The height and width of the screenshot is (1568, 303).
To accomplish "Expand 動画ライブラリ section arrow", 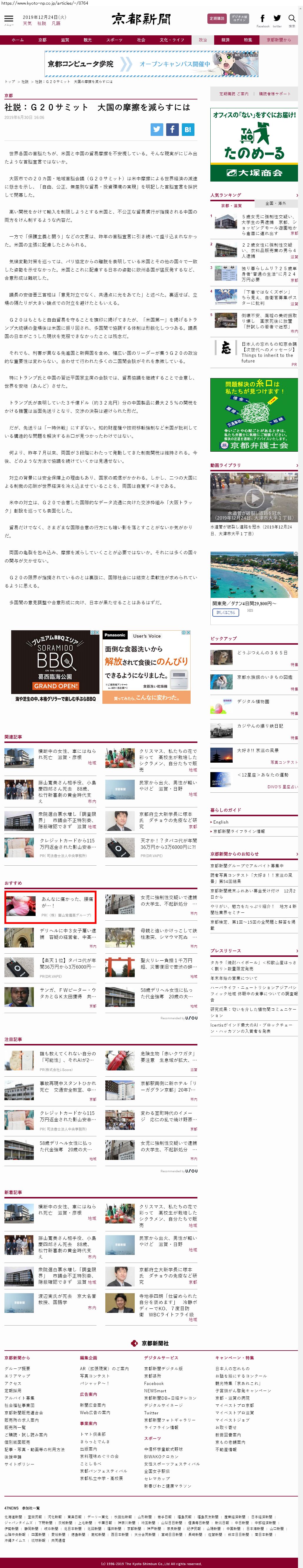I will pyautogui.click(x=296, y=465).
